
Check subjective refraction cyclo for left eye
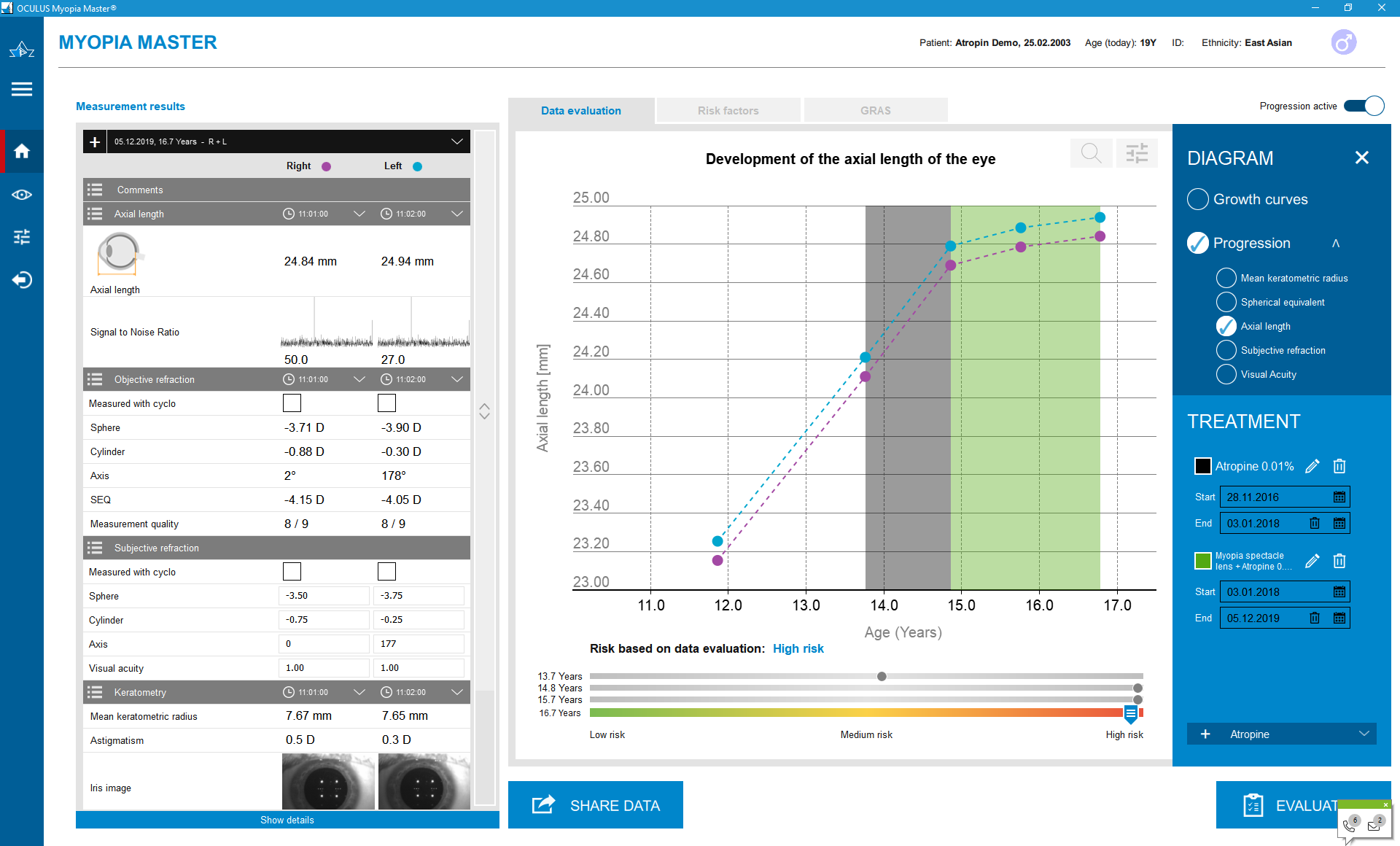click(x=386, y=571)
